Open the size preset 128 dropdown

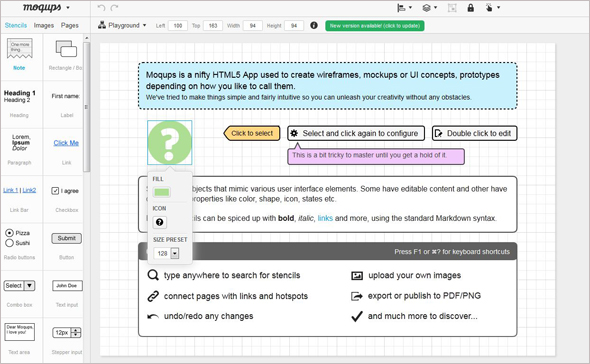click(x=175, y=253)
